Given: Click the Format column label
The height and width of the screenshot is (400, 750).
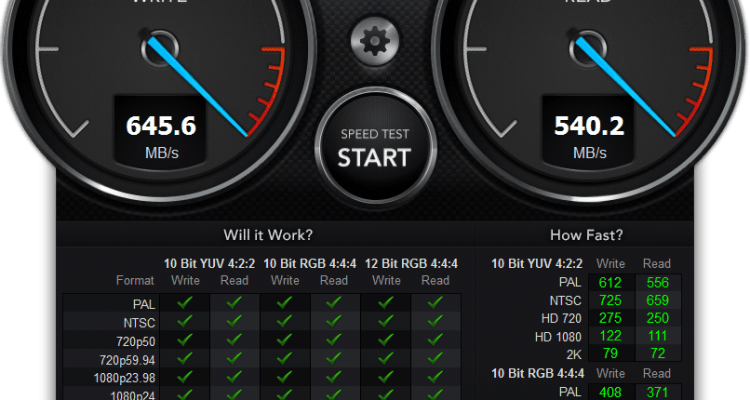Looking at the screenshot, I should pyautogui.click(x=134, y=281).
